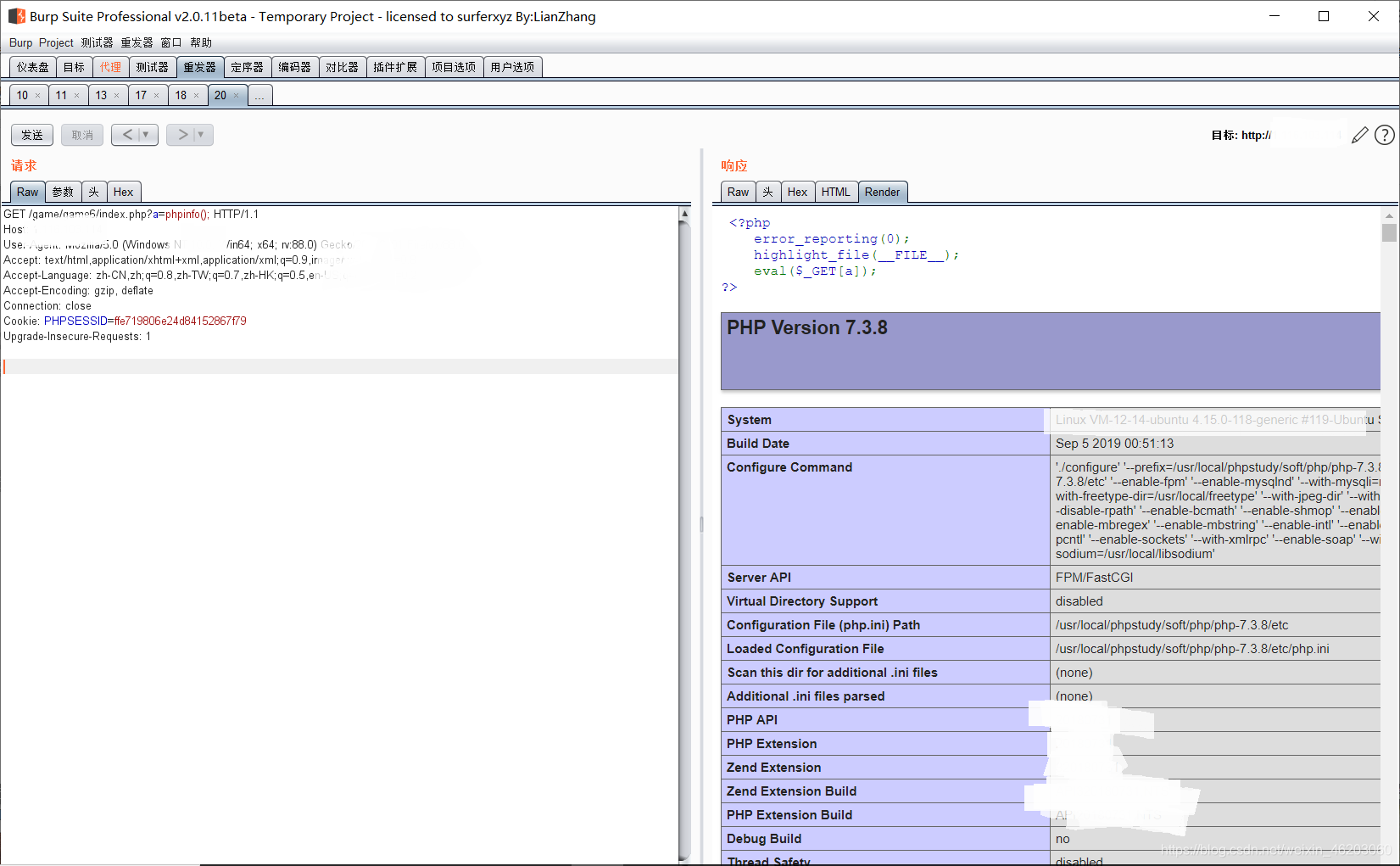The height and width of the screenshot is (866, 1400).
Task: Select response Hex tab
Action: pyautogui.click(x=797, y=192)
